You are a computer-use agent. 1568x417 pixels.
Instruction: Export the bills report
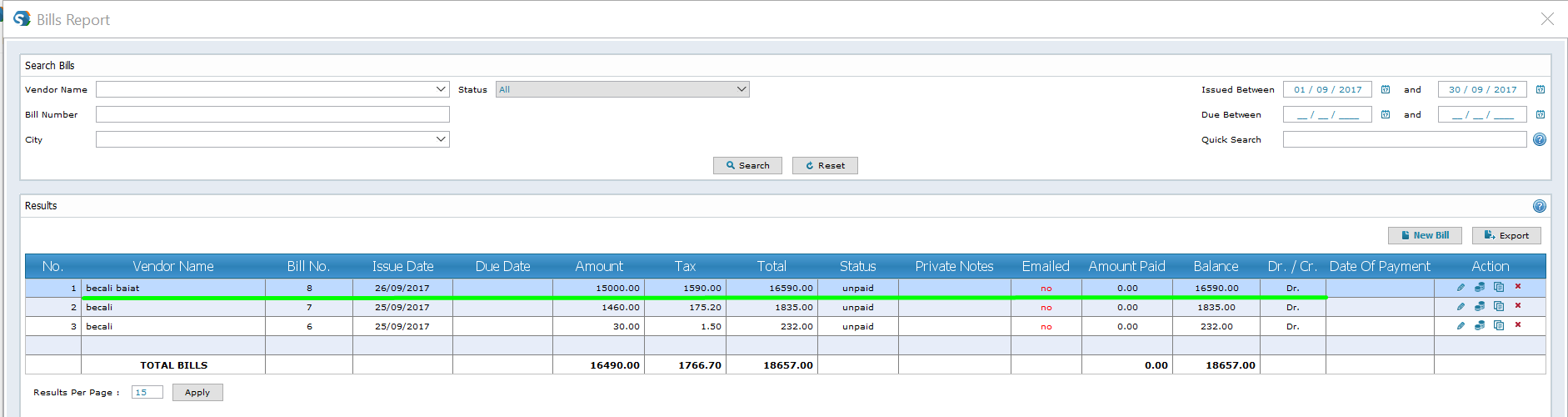(x=1506, y=236)
